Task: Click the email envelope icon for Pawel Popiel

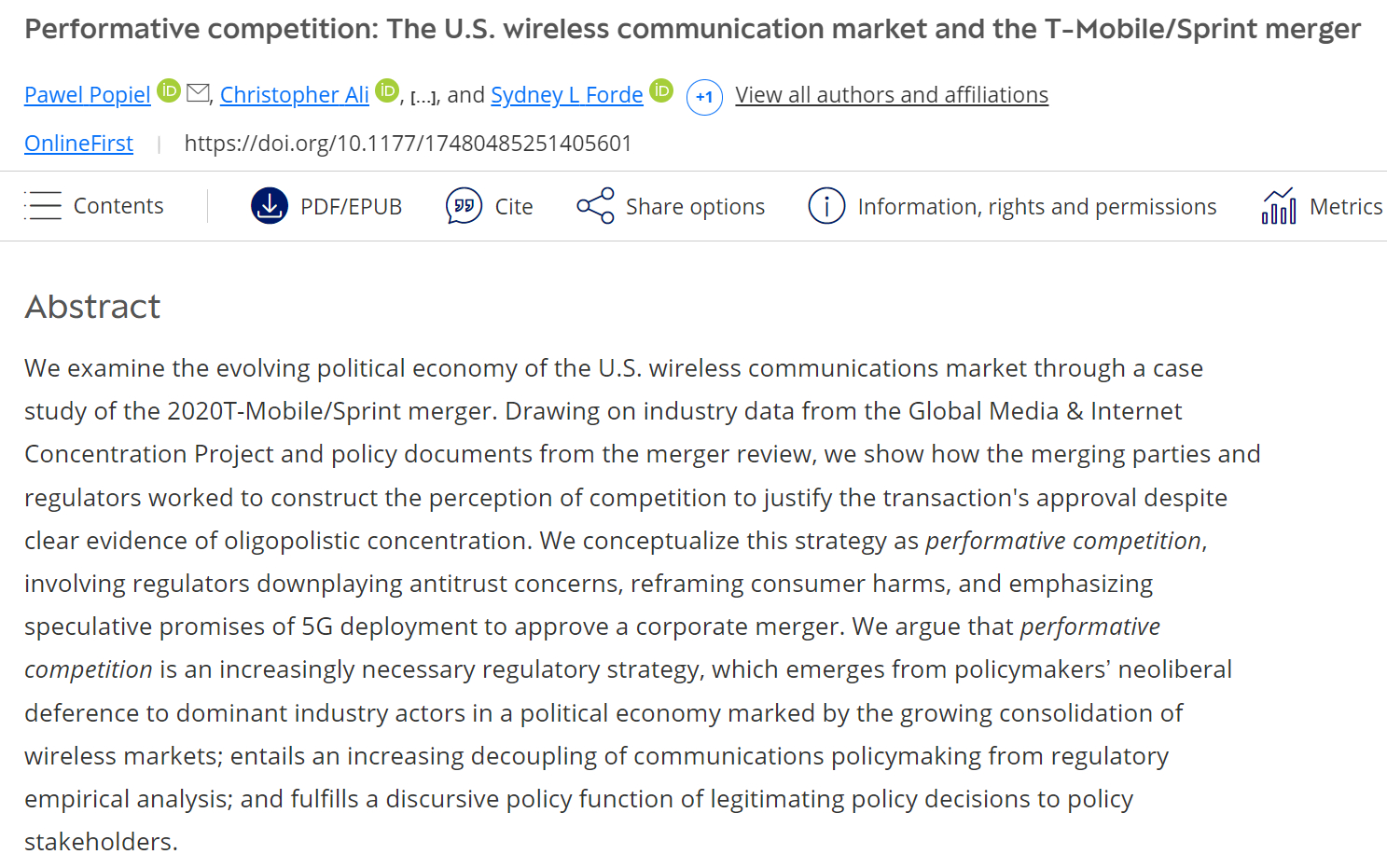Action: (198, 92)
